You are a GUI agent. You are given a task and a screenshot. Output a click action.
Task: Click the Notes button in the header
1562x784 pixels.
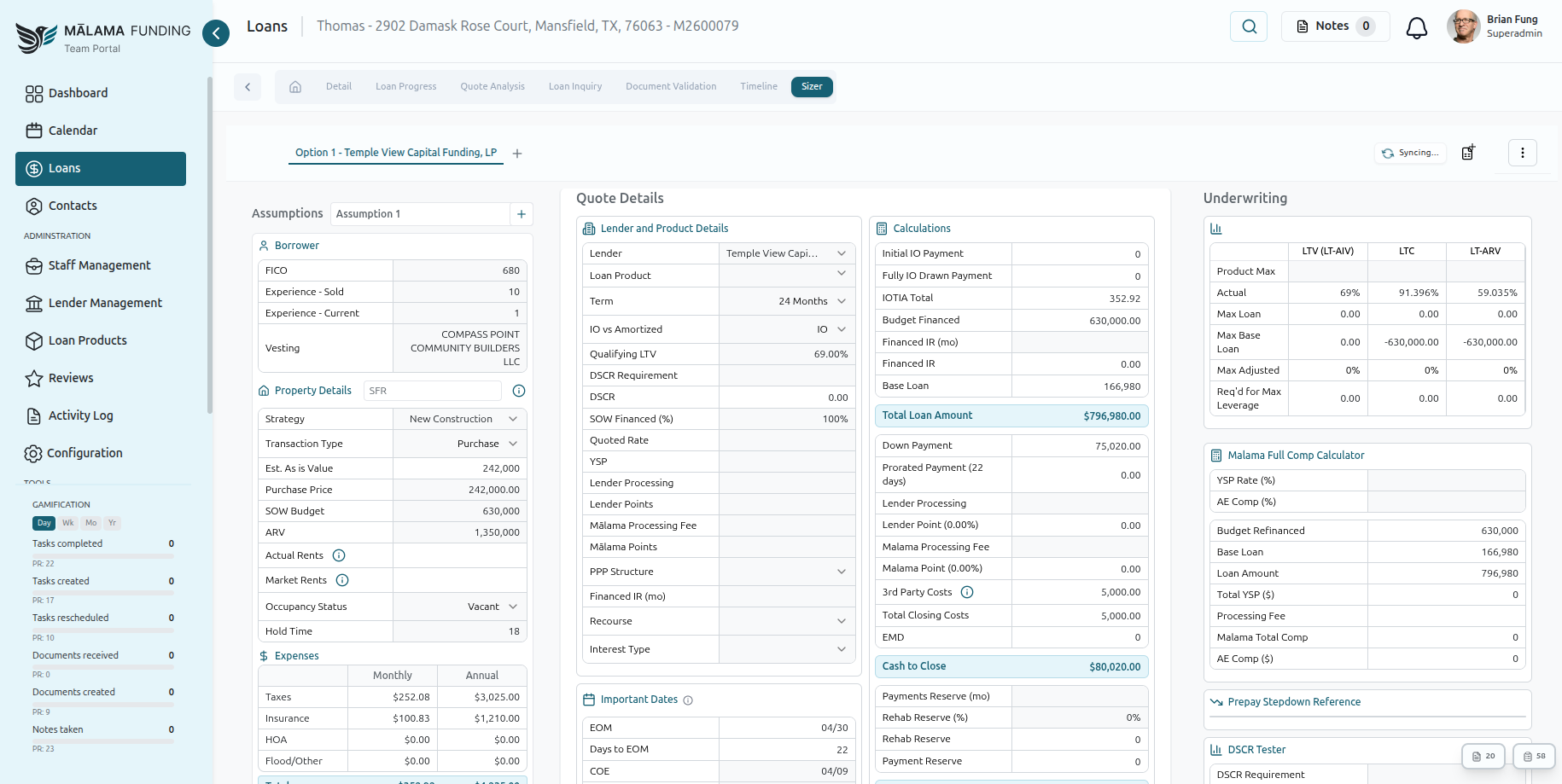[1334, 26]
